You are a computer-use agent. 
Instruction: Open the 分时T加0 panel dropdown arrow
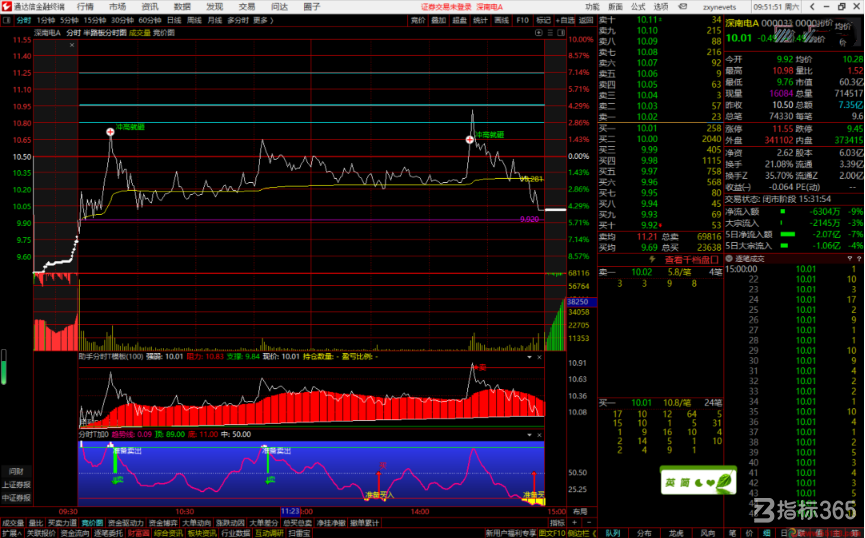tap(530, 435)
